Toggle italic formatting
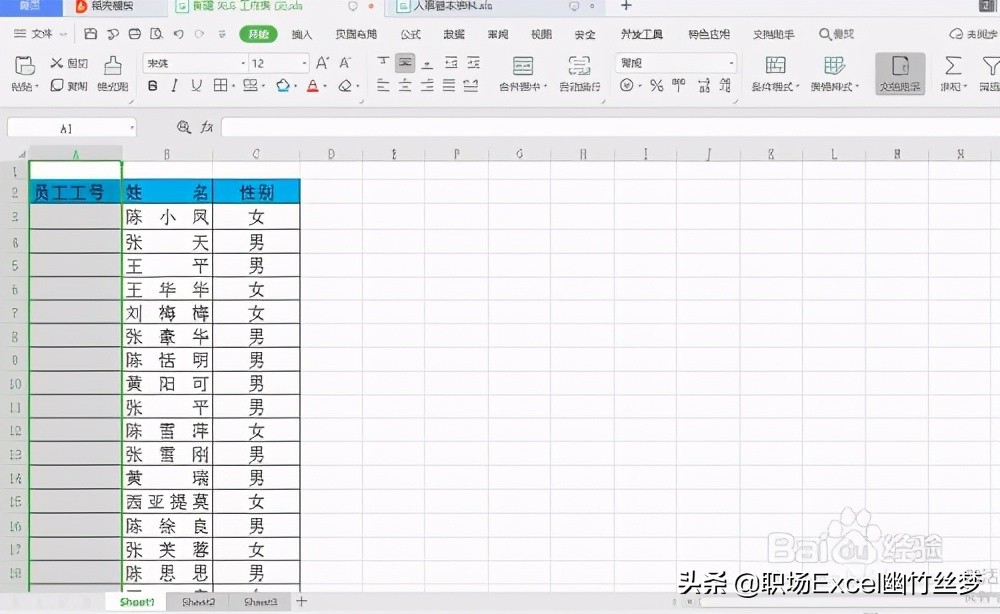The height and width of the screenshot is (614, 1000). [x=173, y=87]
